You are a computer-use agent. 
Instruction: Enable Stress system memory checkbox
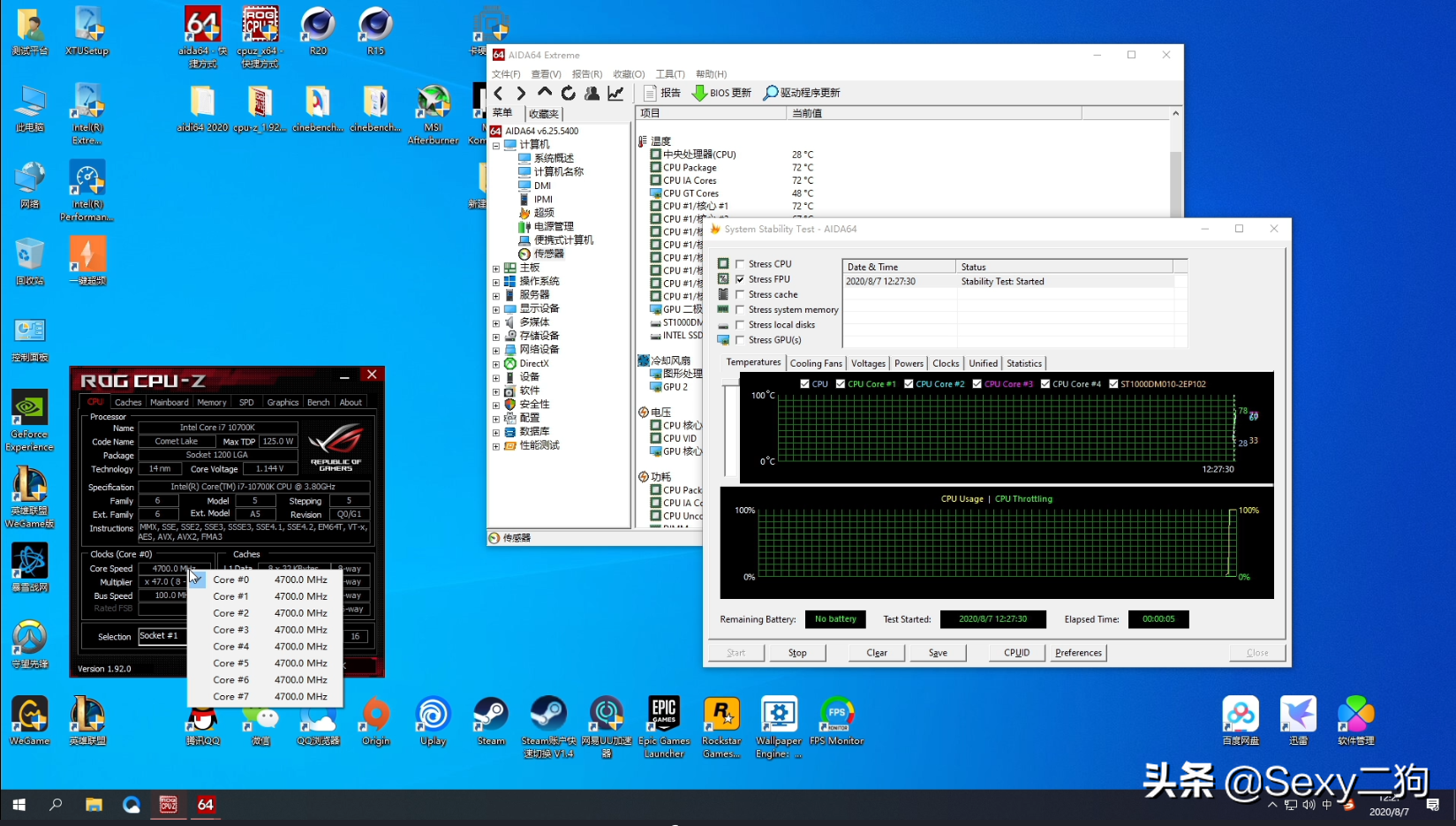(740, 309)
